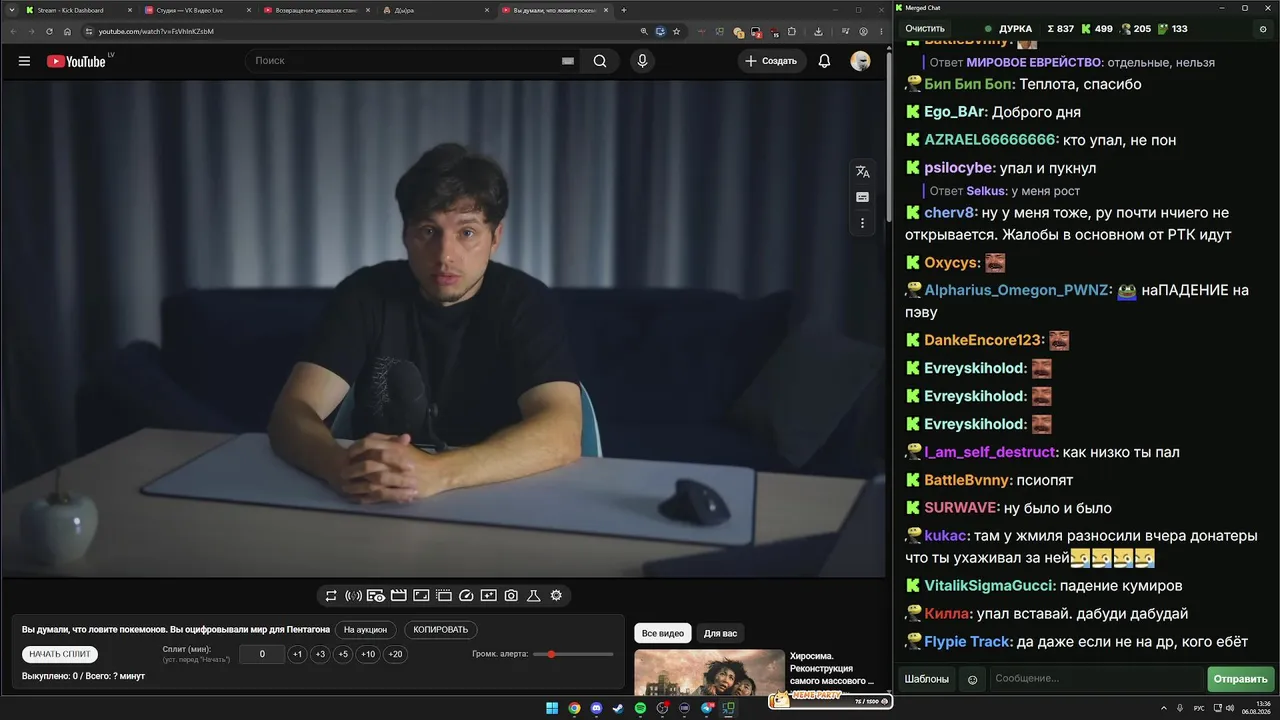Toggle the loop icon in the player toolbar
Image resolution: width=1280 pixels, height=720 pixels.
[x=331, y=595]
